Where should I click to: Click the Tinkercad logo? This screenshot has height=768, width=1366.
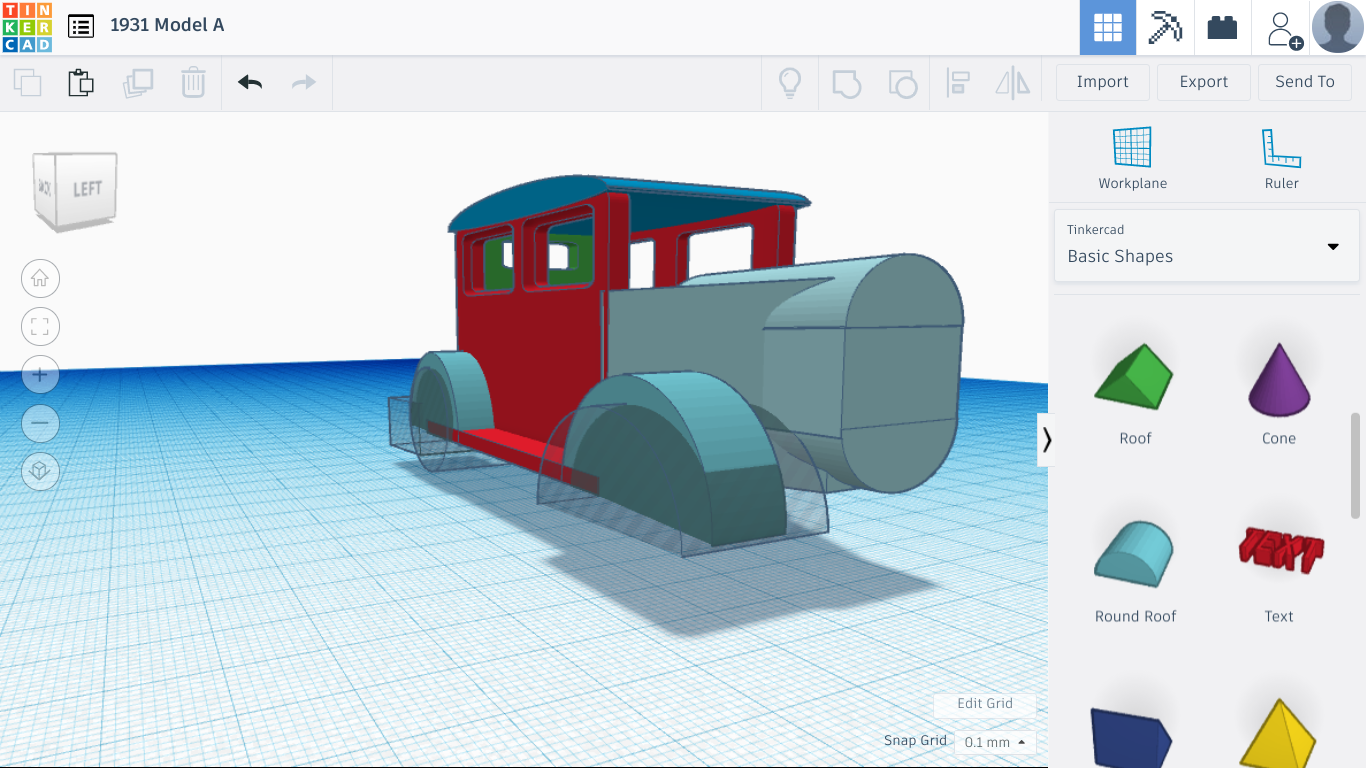(x=27, y=27)
